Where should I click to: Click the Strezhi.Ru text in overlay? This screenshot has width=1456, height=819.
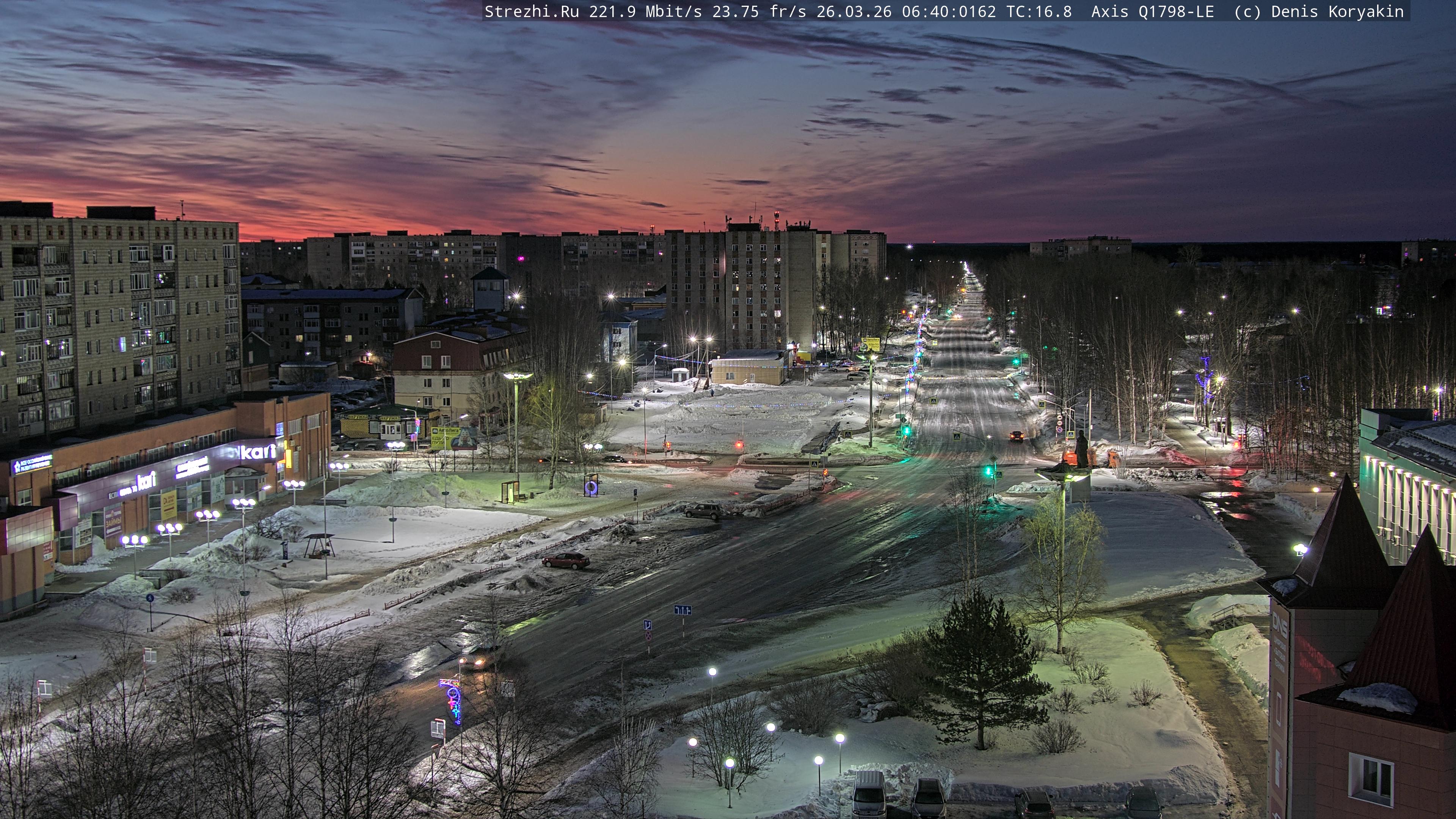[531, 12]
